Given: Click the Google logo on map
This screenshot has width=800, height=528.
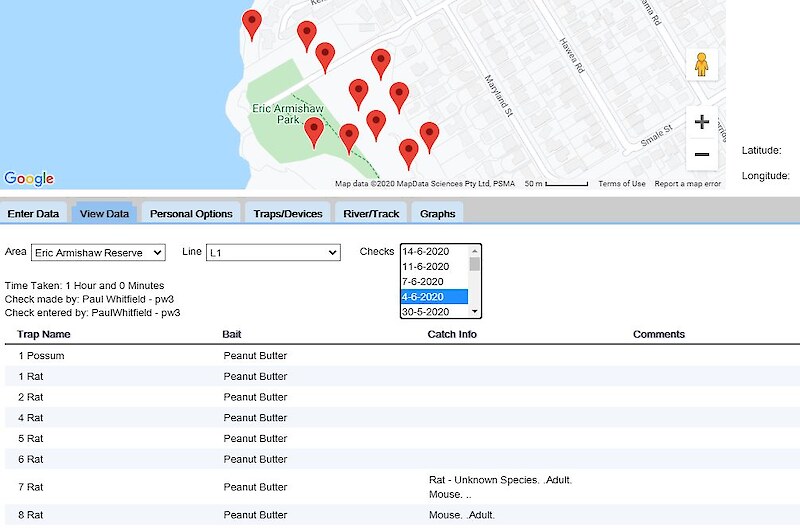Looking at the screenshot, I should pyautogui.click(x=29, y=179).
